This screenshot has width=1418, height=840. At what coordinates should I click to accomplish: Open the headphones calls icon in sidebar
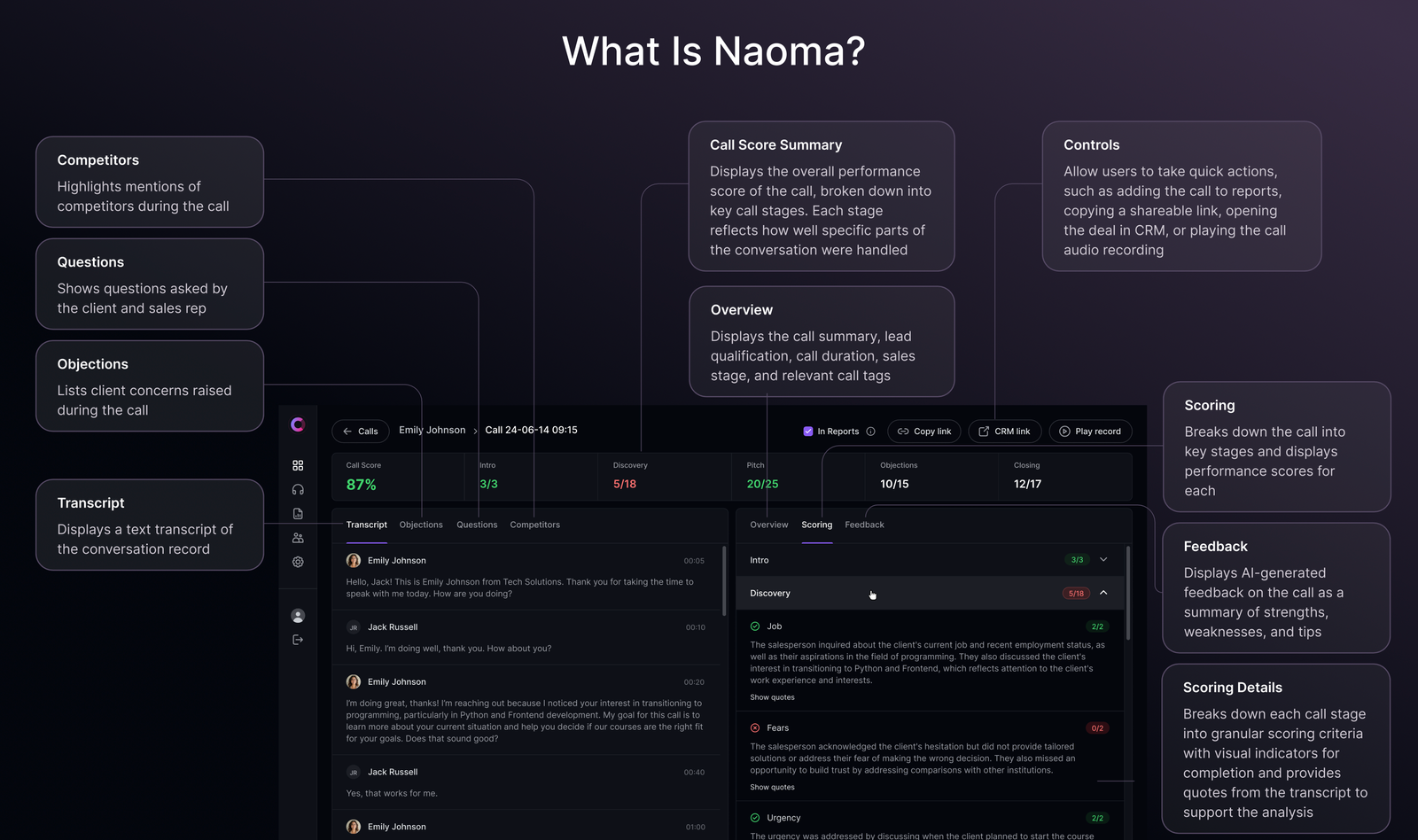tap(298, 489)
